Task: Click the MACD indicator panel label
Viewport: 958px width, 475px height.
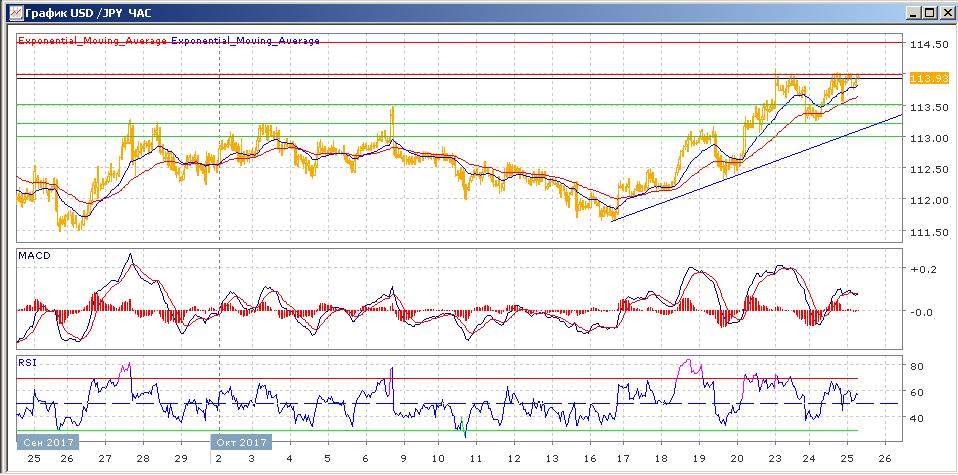Action: pos(35,256)
